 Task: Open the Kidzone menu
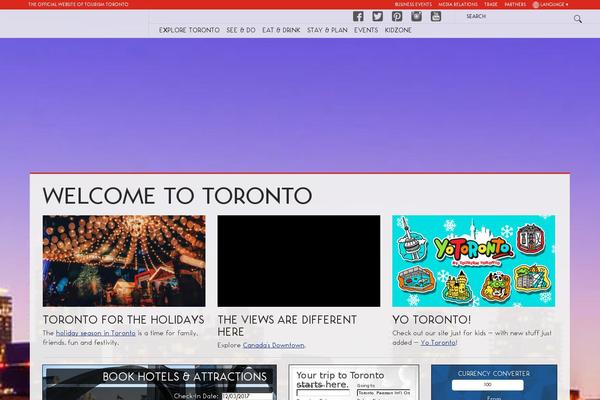398,30
